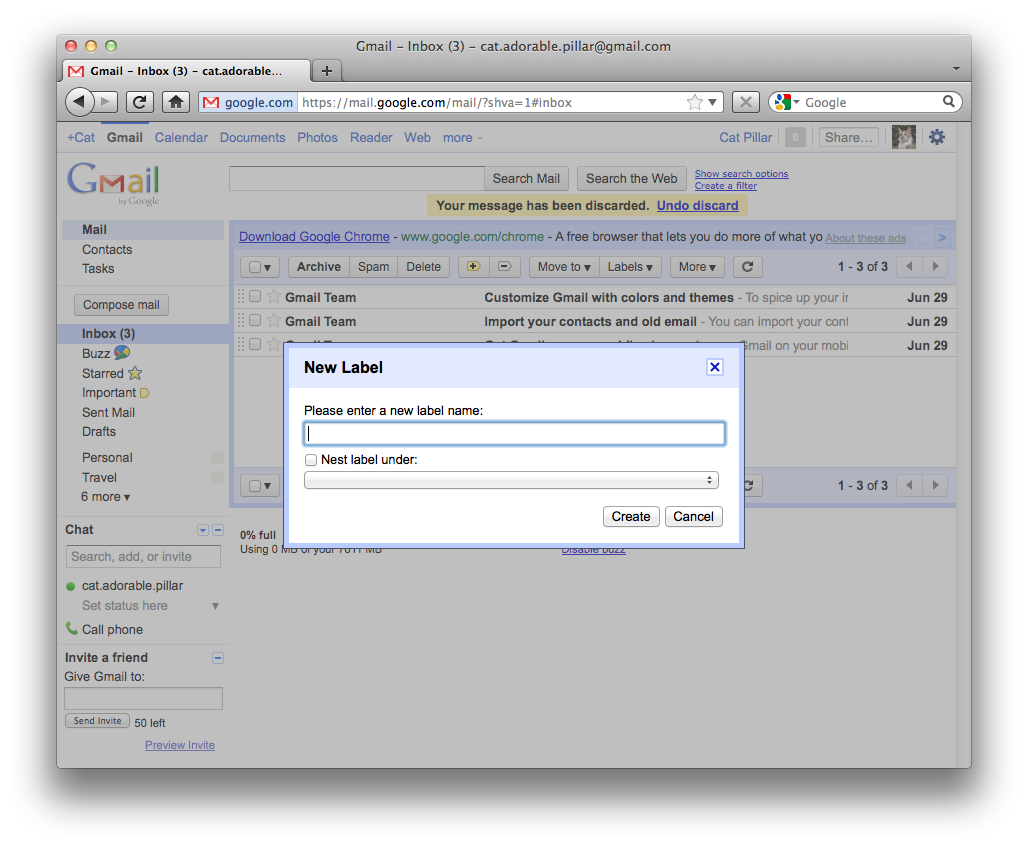The width and height of the screenshot is (1028, 847).
Task: Close the New Label dialog with X
Action: click(714, 367)
